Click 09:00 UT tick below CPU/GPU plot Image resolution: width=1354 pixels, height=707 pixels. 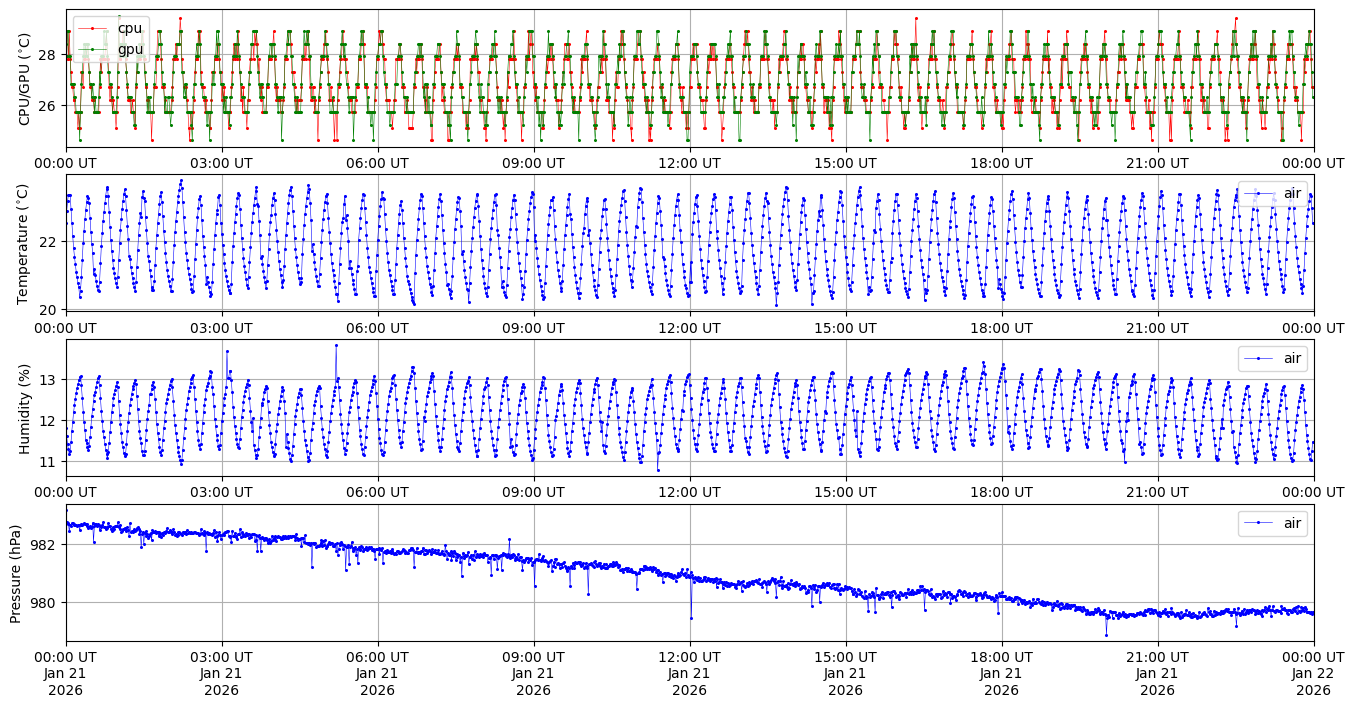coord(533,163)
